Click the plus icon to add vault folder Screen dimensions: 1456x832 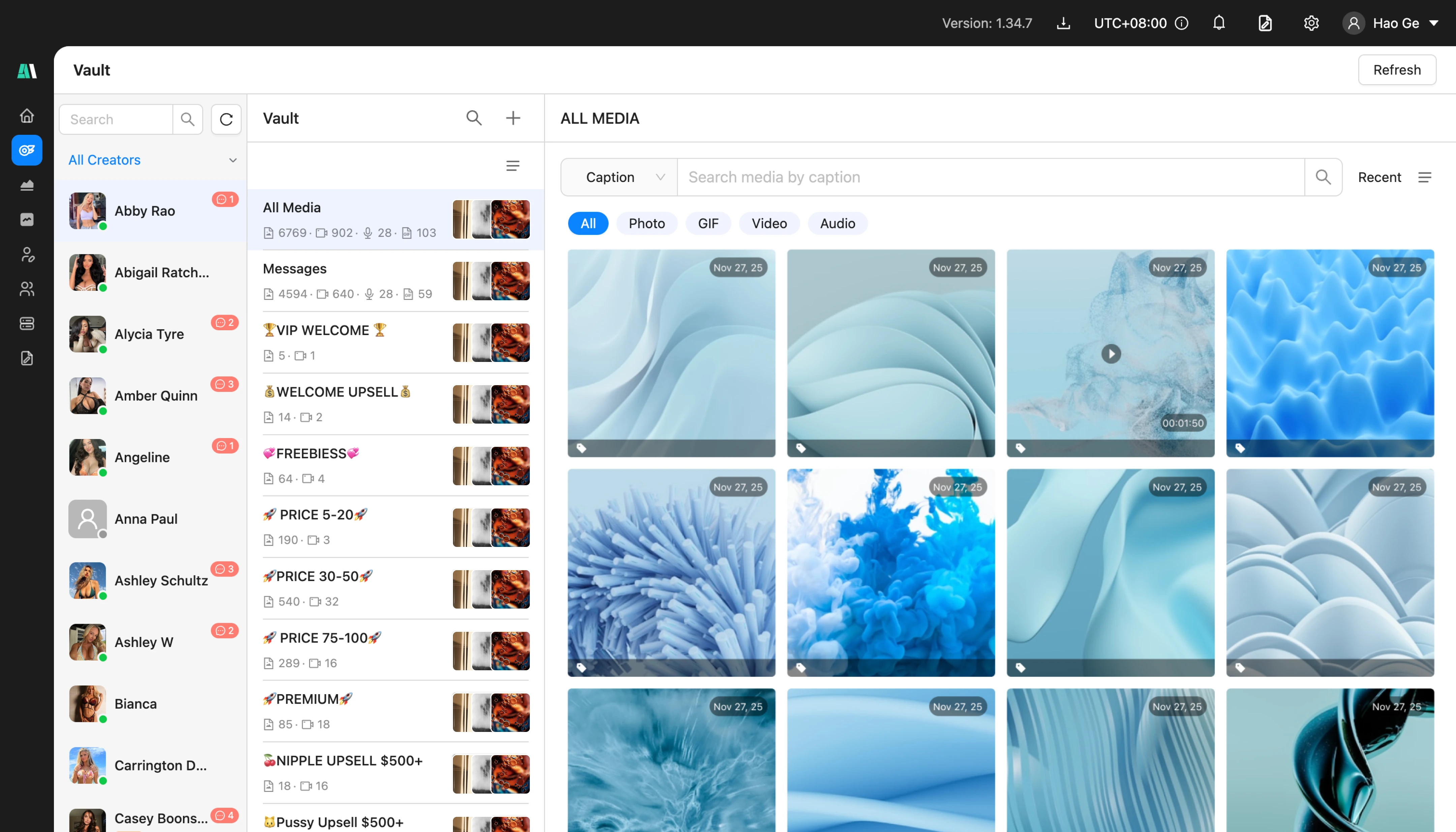coord(513,118)
